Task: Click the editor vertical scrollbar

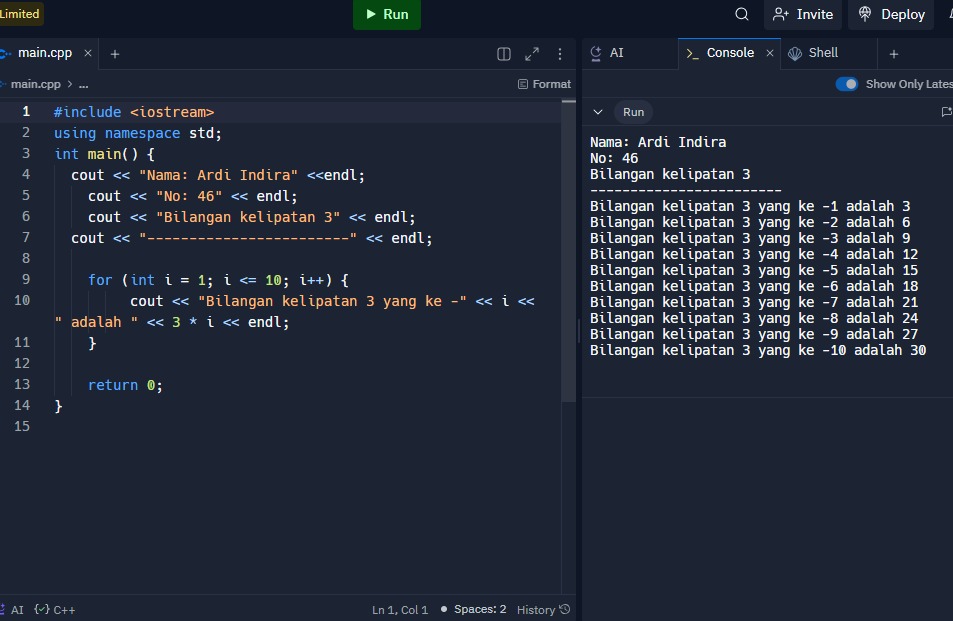Action: click(x=569, y=250)
